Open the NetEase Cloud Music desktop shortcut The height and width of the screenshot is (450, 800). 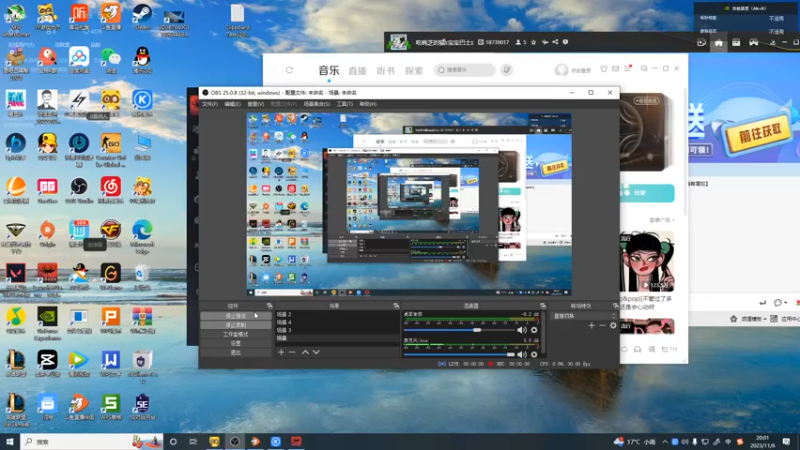(110, 190)
